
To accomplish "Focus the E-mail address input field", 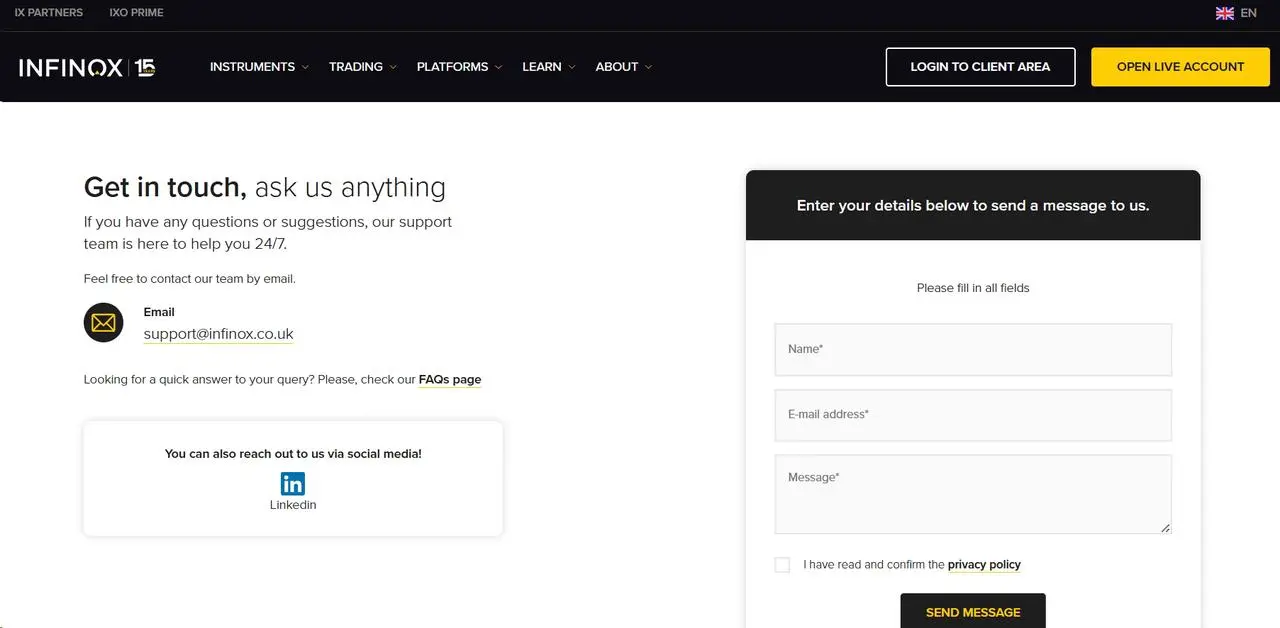I will tap(973, 414).
